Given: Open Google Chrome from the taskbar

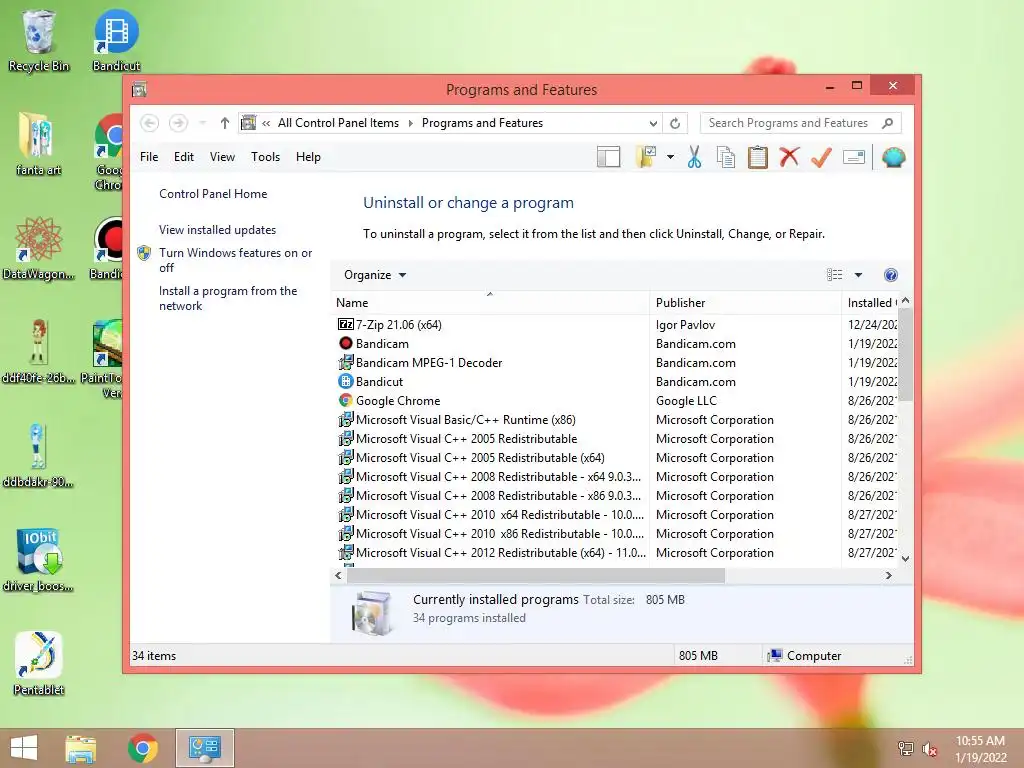Looking at the screenshot, I should [142, 748].
